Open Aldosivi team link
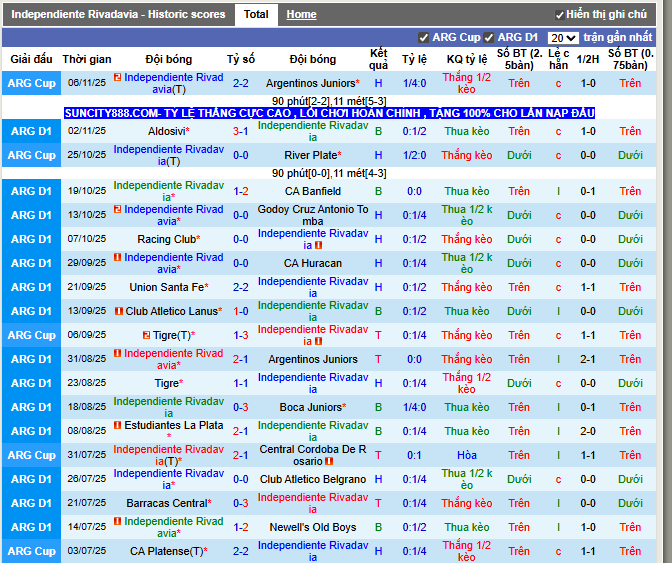The image size is (672, 563). click(x=168, y=131)
